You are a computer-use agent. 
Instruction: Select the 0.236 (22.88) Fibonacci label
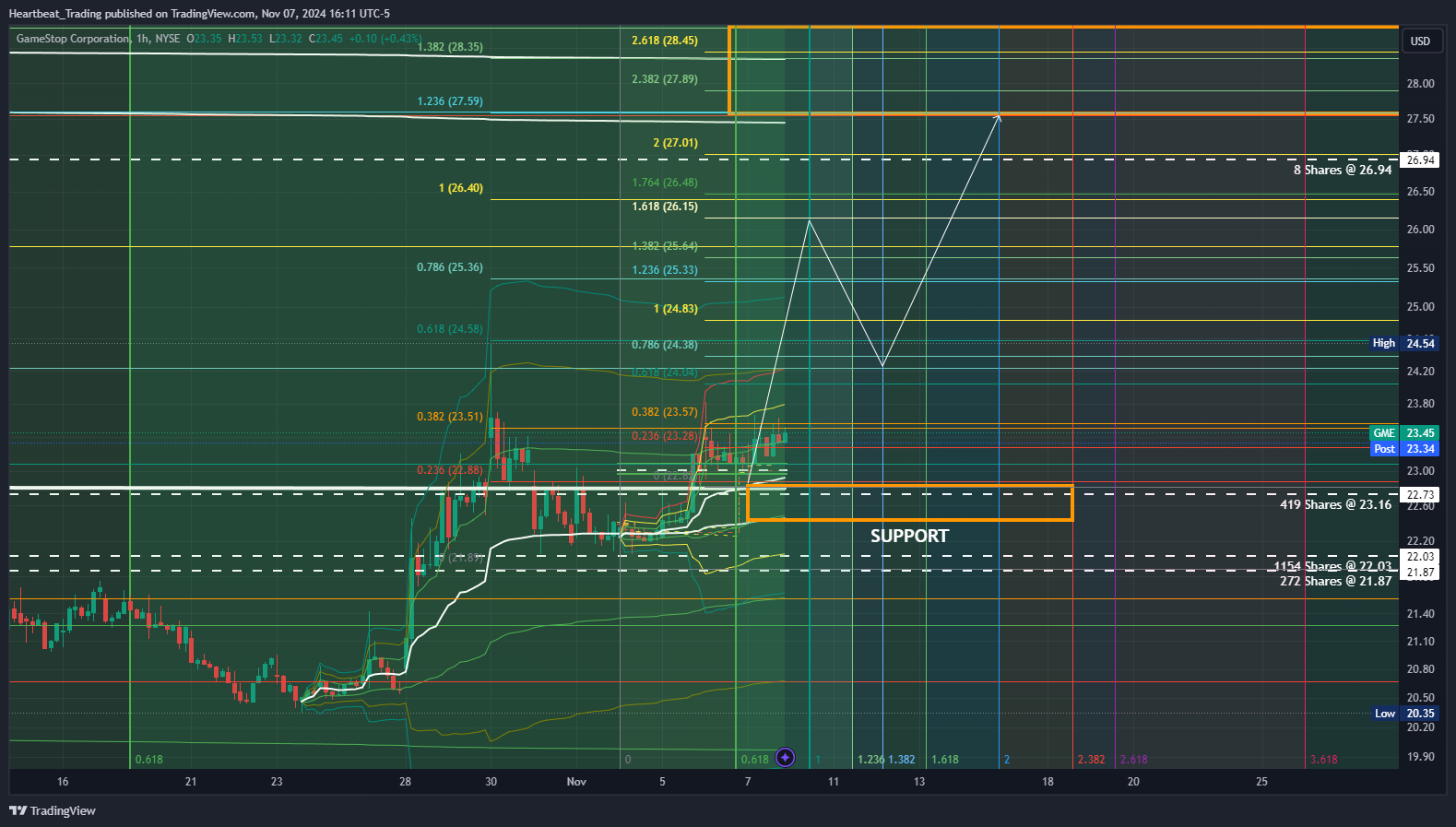pyautogui.click(x=450, y=470)
